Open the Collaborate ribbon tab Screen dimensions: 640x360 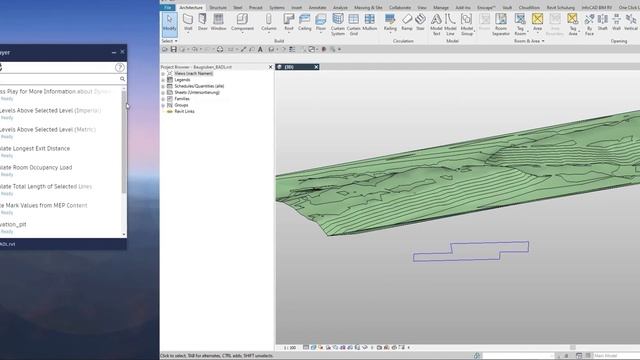point(400,7)
